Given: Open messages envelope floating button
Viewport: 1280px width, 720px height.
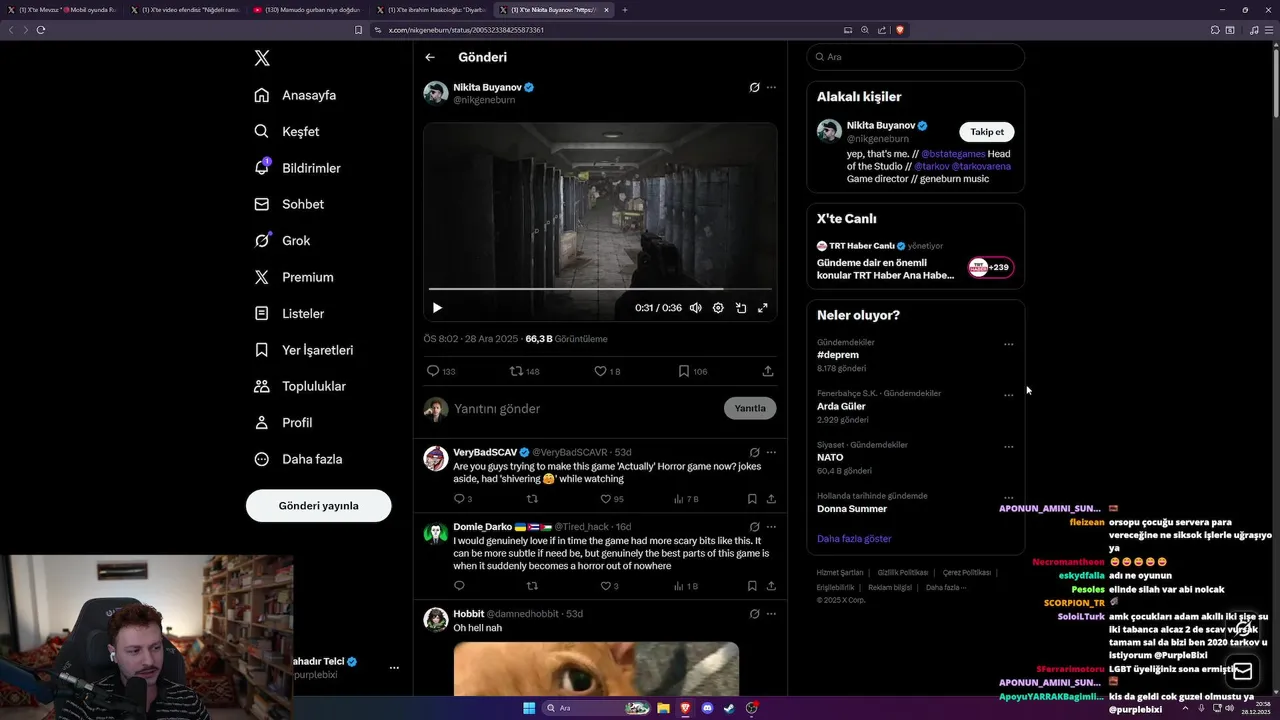Looking at the screenshot, I should coord(1243,671).
